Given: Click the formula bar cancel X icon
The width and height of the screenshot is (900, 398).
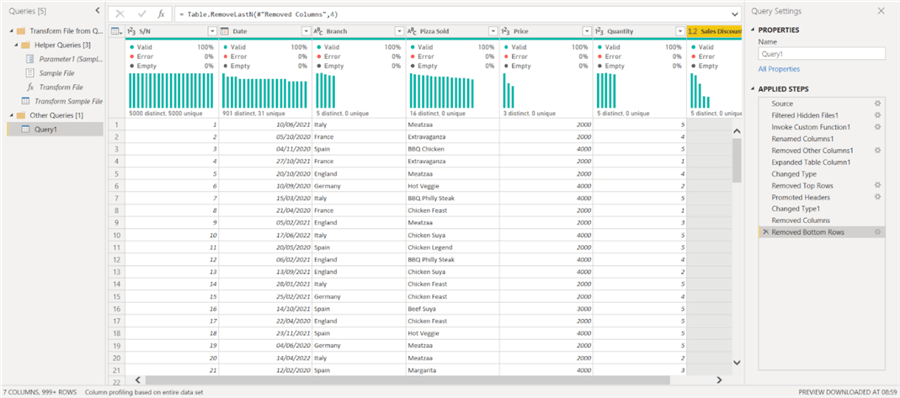Looking at the screenshot, I should pyautogui.click(x=119, y=14).
